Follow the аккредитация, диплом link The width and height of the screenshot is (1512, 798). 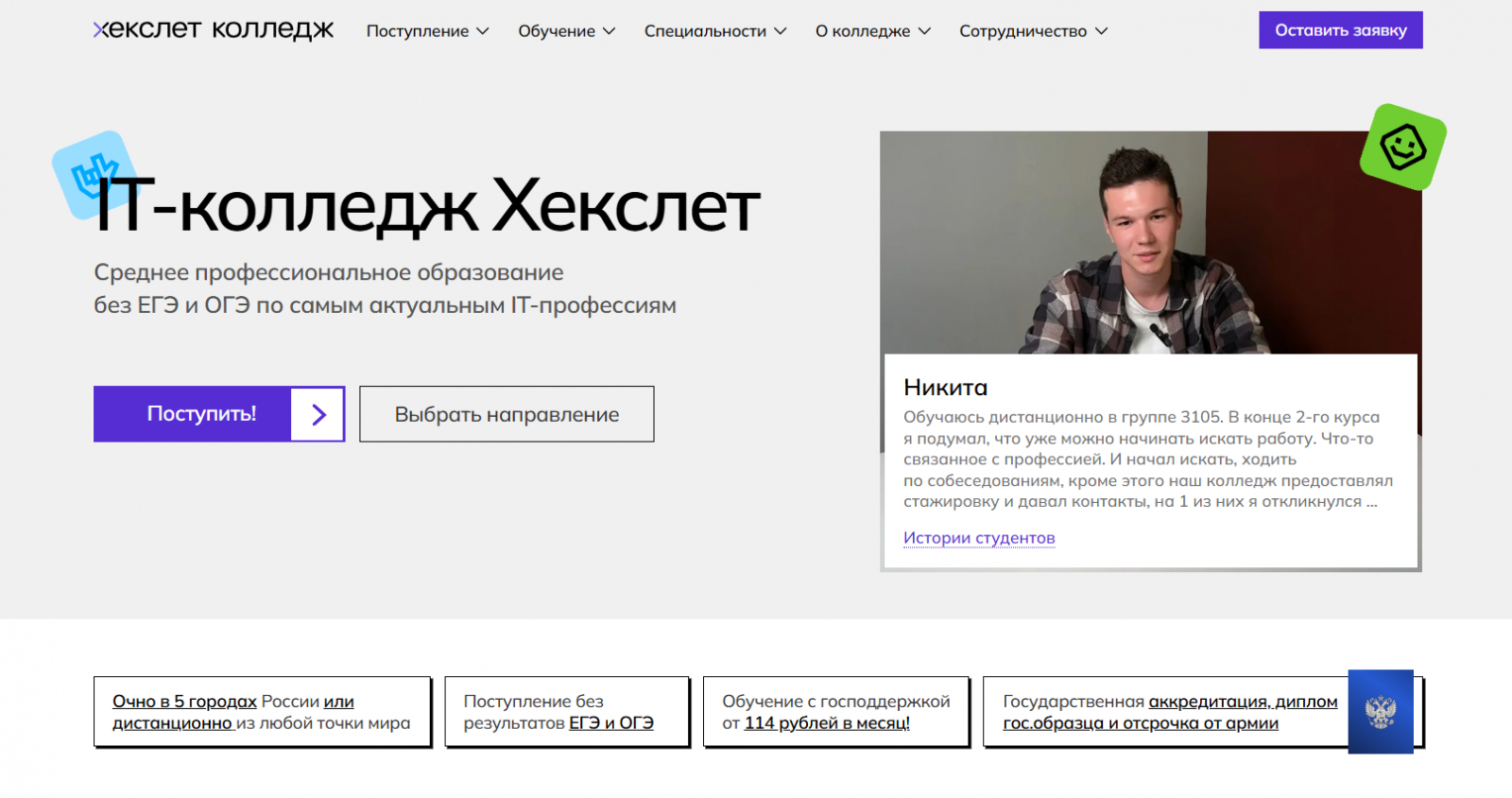pos(1243,702)
